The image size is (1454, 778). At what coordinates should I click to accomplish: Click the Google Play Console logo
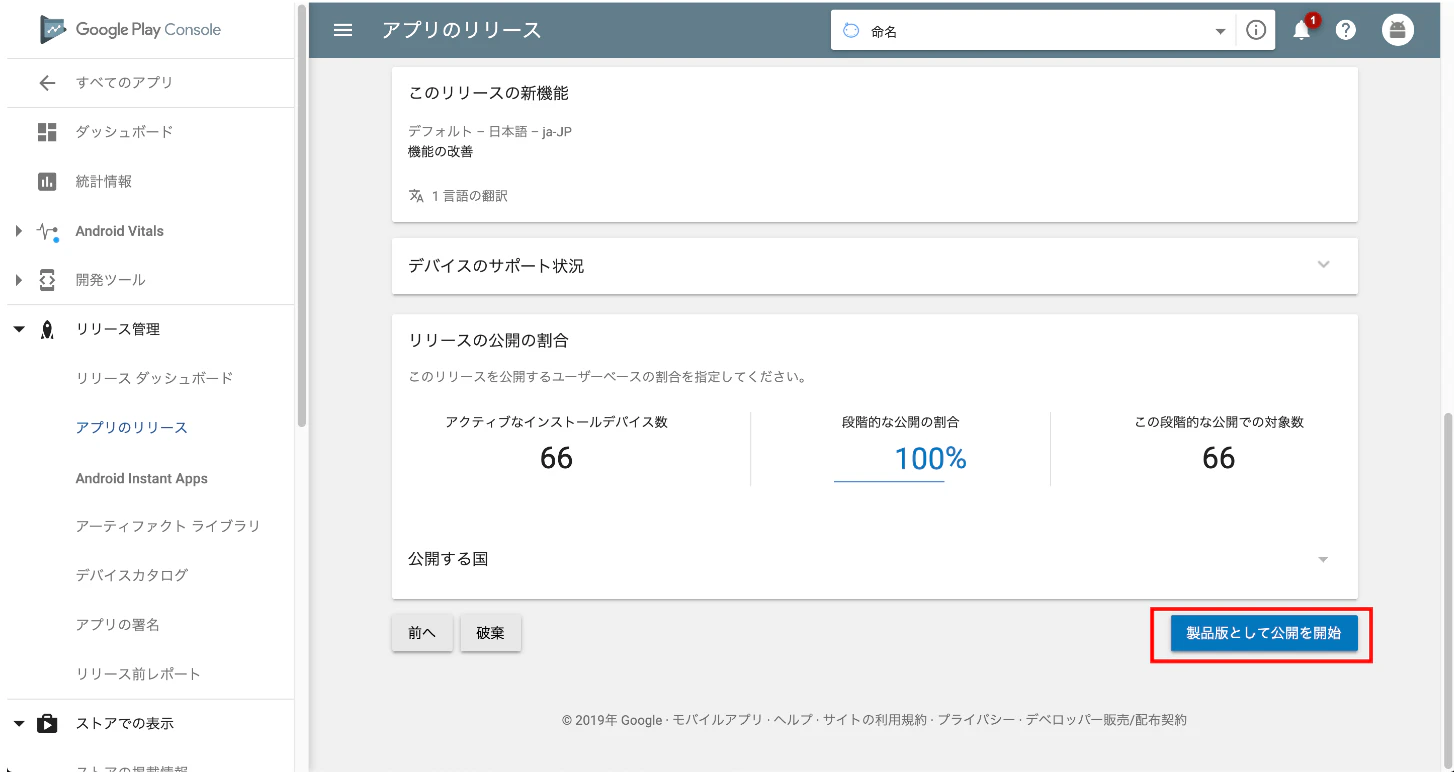[130, 29]
